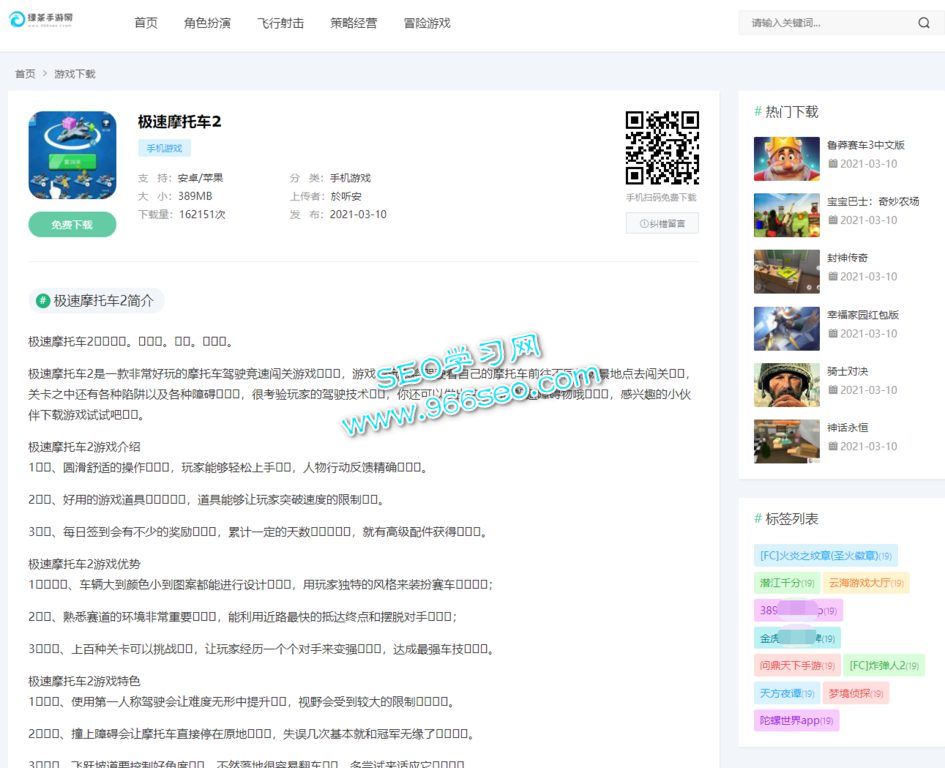
Task: Click the 天方夜谭 tag
Action: [x=786, y=693]
